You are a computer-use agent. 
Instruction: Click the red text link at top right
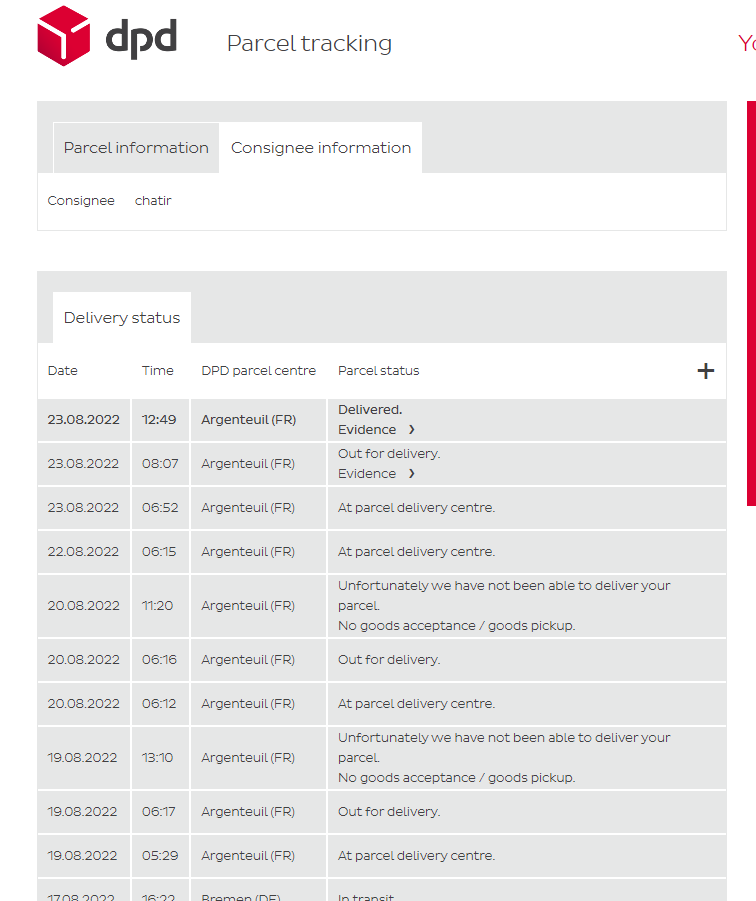tap(746, 44)
